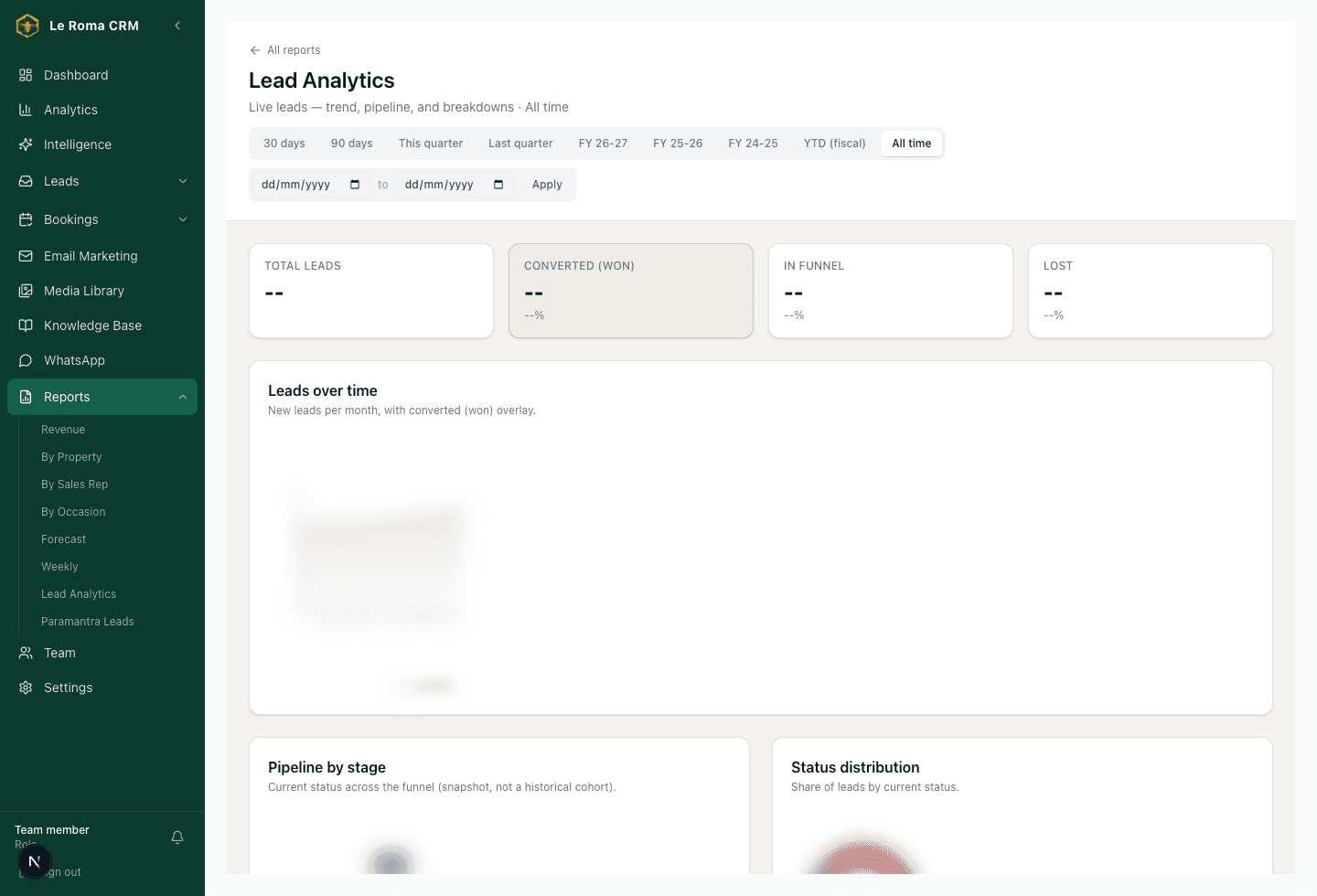Click the Settings gear icon
Viewport: 1317px width, 896px height.
click(x=26, y=688)
